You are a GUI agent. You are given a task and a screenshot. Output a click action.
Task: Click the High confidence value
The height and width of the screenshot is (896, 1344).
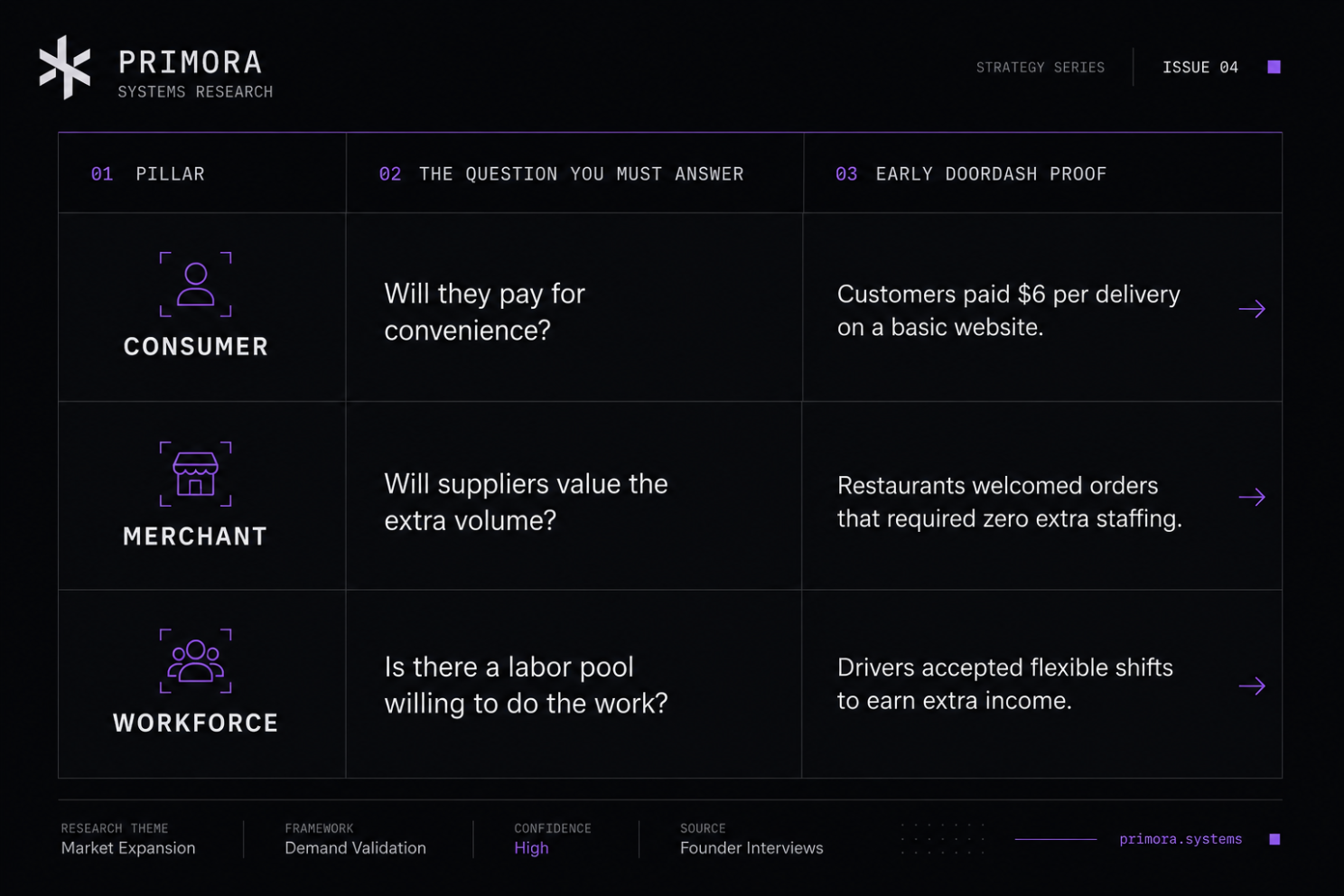(531, 848)
